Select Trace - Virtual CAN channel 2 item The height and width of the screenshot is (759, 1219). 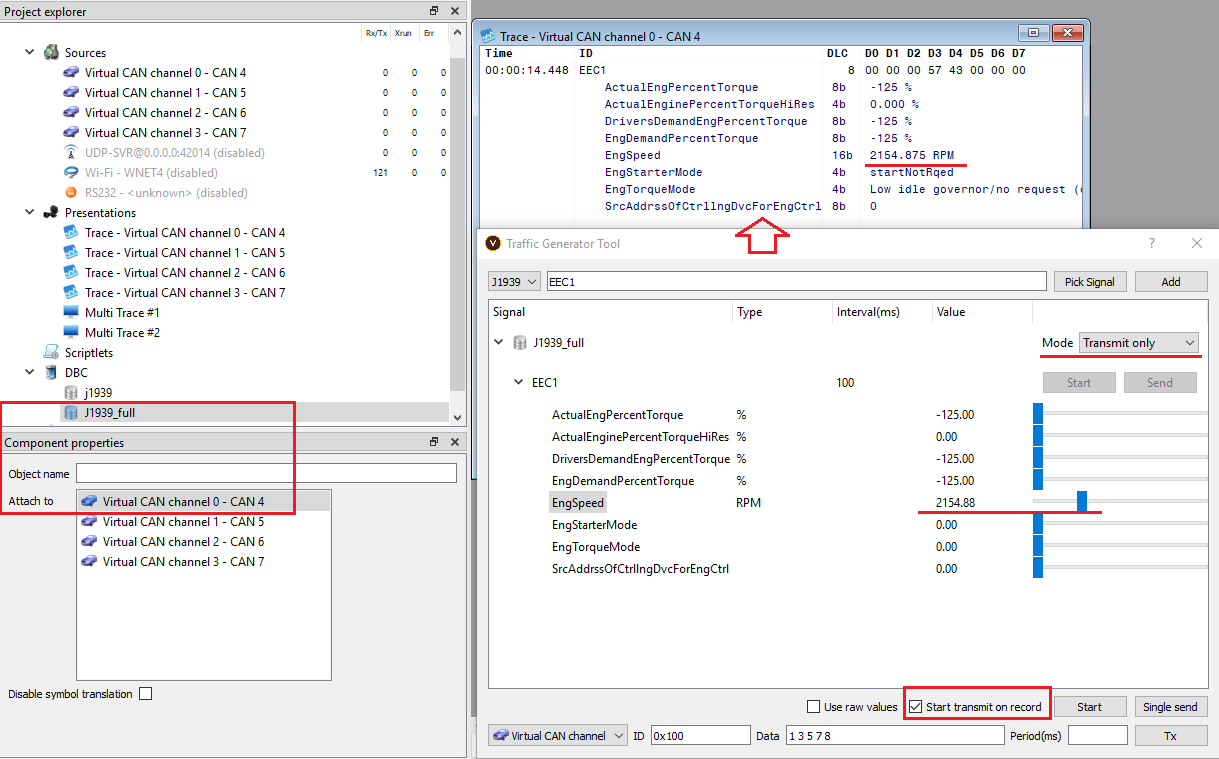[185, 272]
